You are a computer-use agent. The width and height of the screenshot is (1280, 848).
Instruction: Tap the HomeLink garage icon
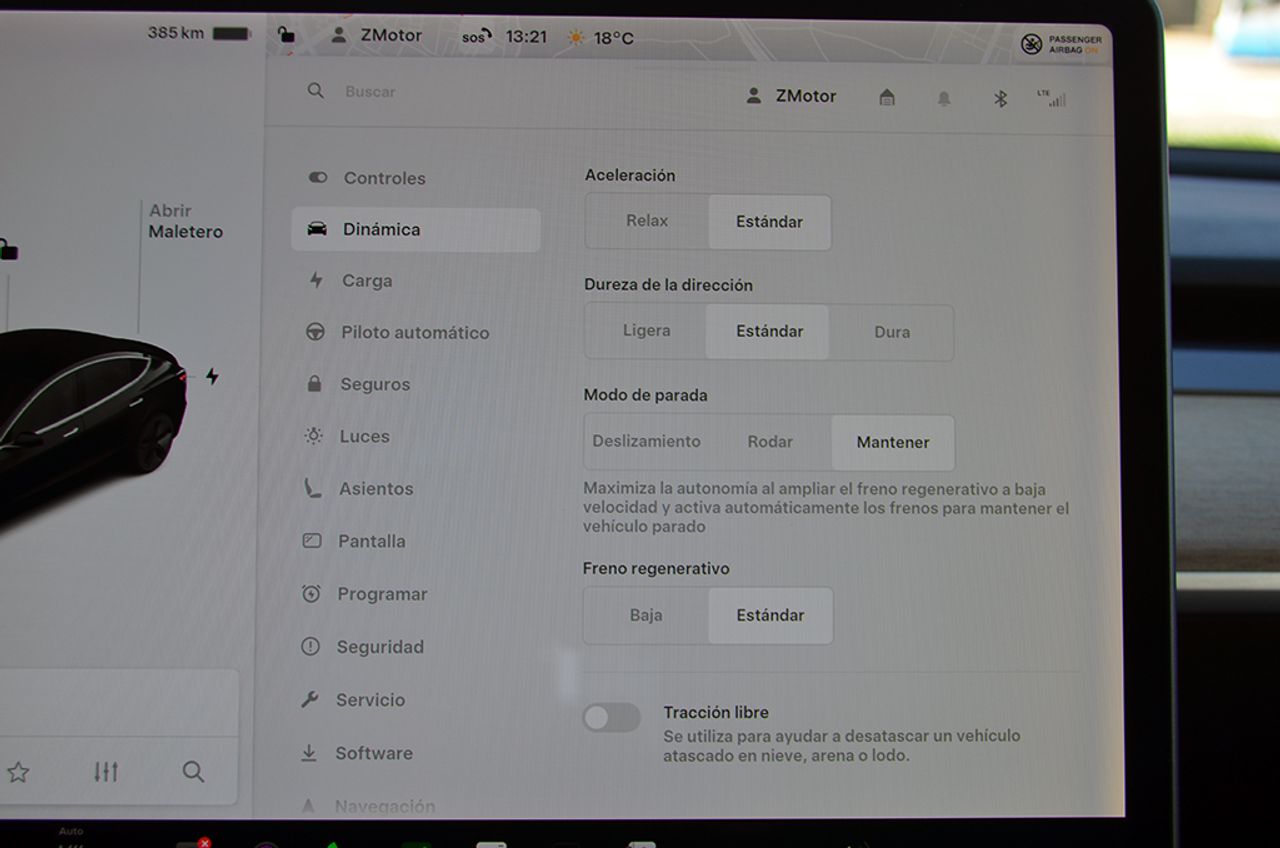coord(886,97)
